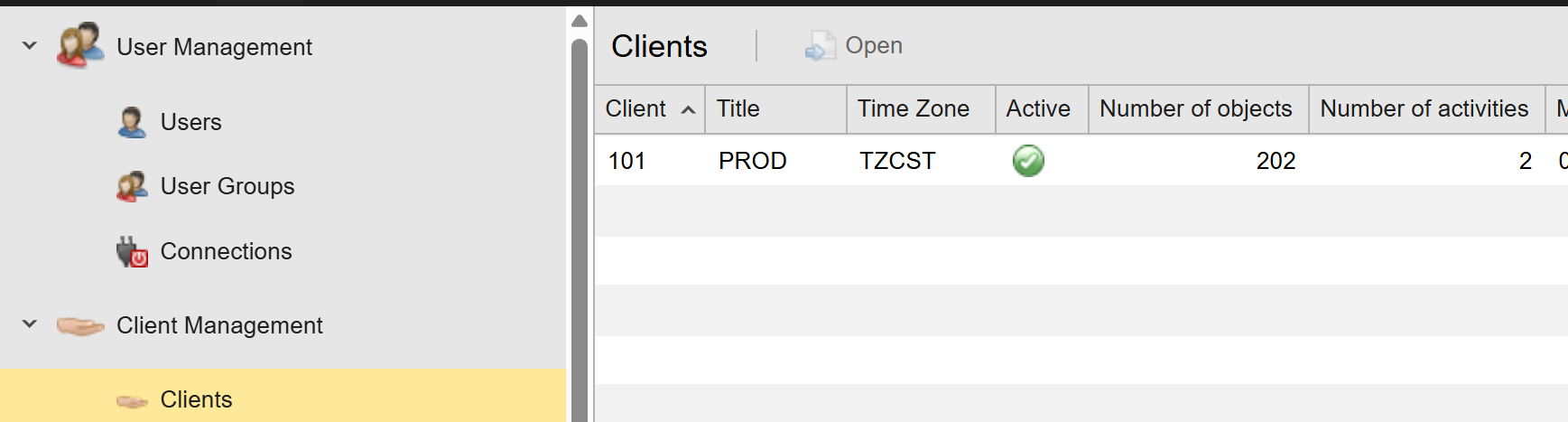Screen dimensions: 1568x422
Task: Collapse the Client Management section
Action: [x=30, y=324]
